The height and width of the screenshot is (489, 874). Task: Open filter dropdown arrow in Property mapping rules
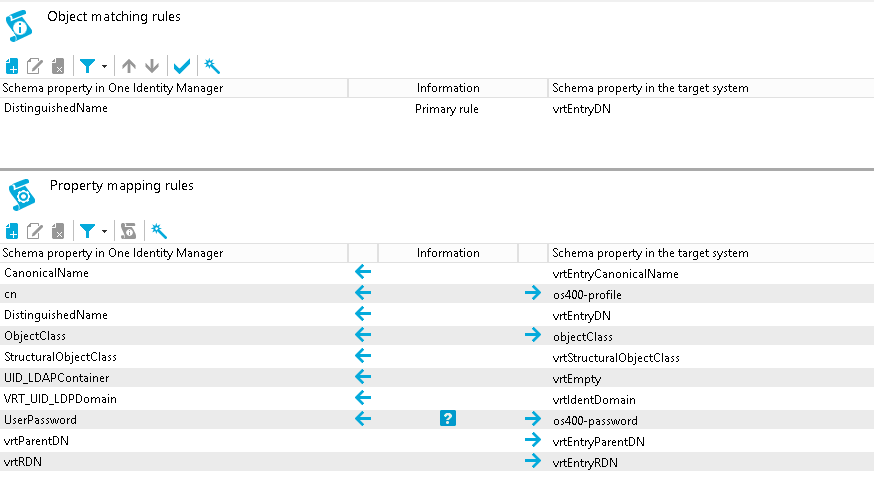(105, 232)
